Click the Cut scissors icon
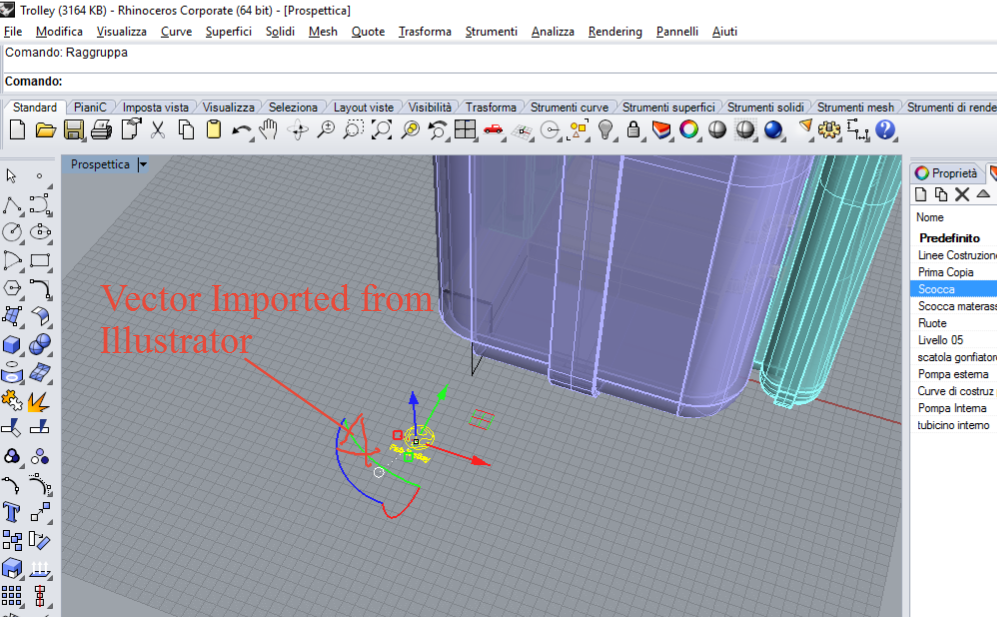This screenshot has height=617, width=997. 158,130
